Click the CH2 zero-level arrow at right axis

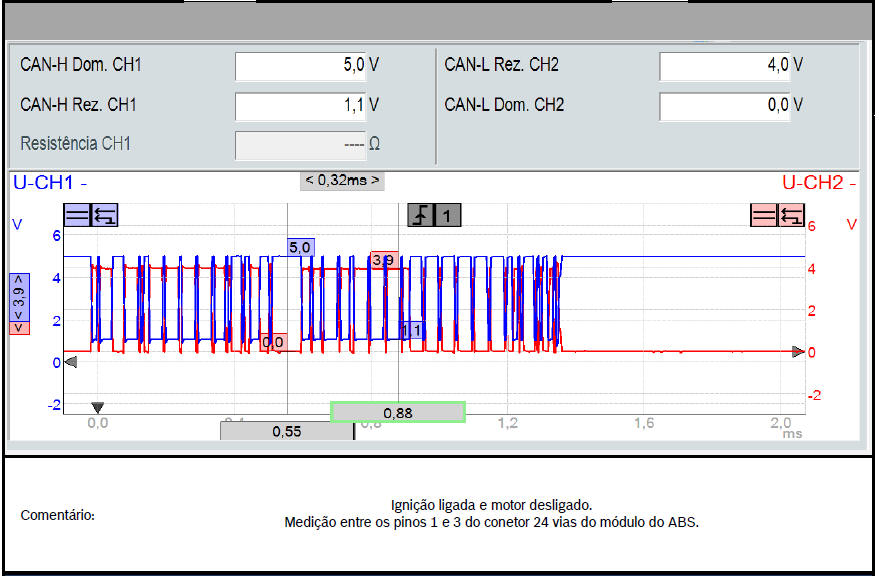click(798, 352)
